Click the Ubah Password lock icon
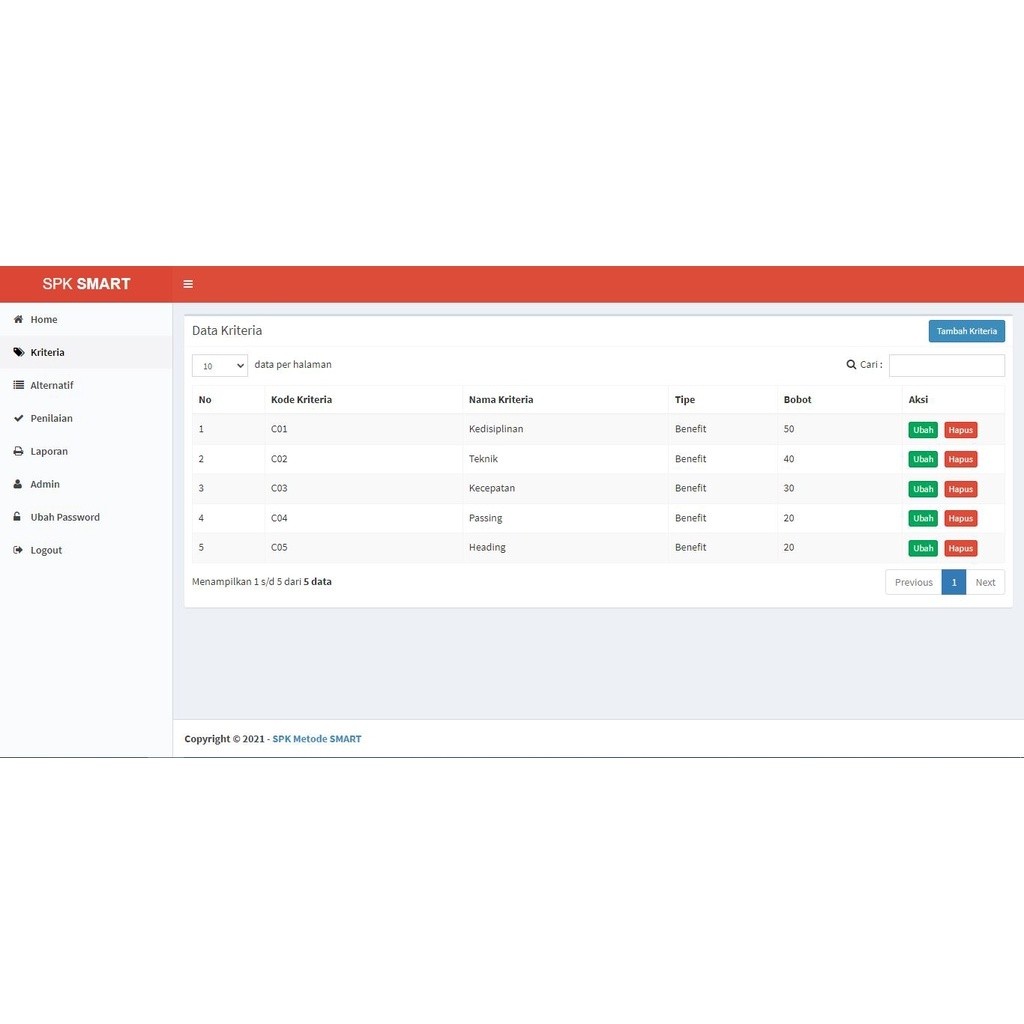Screen dimensions: 1024x1024 (18, 518)
